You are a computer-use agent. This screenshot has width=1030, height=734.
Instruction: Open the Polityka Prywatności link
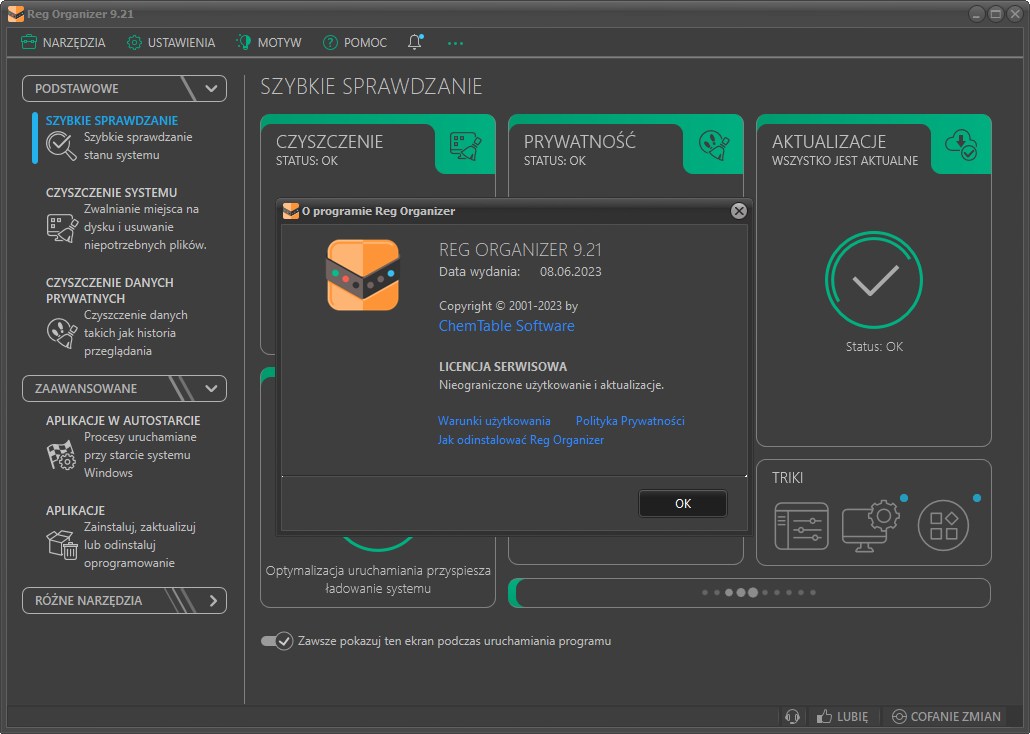tap(630, 421)
